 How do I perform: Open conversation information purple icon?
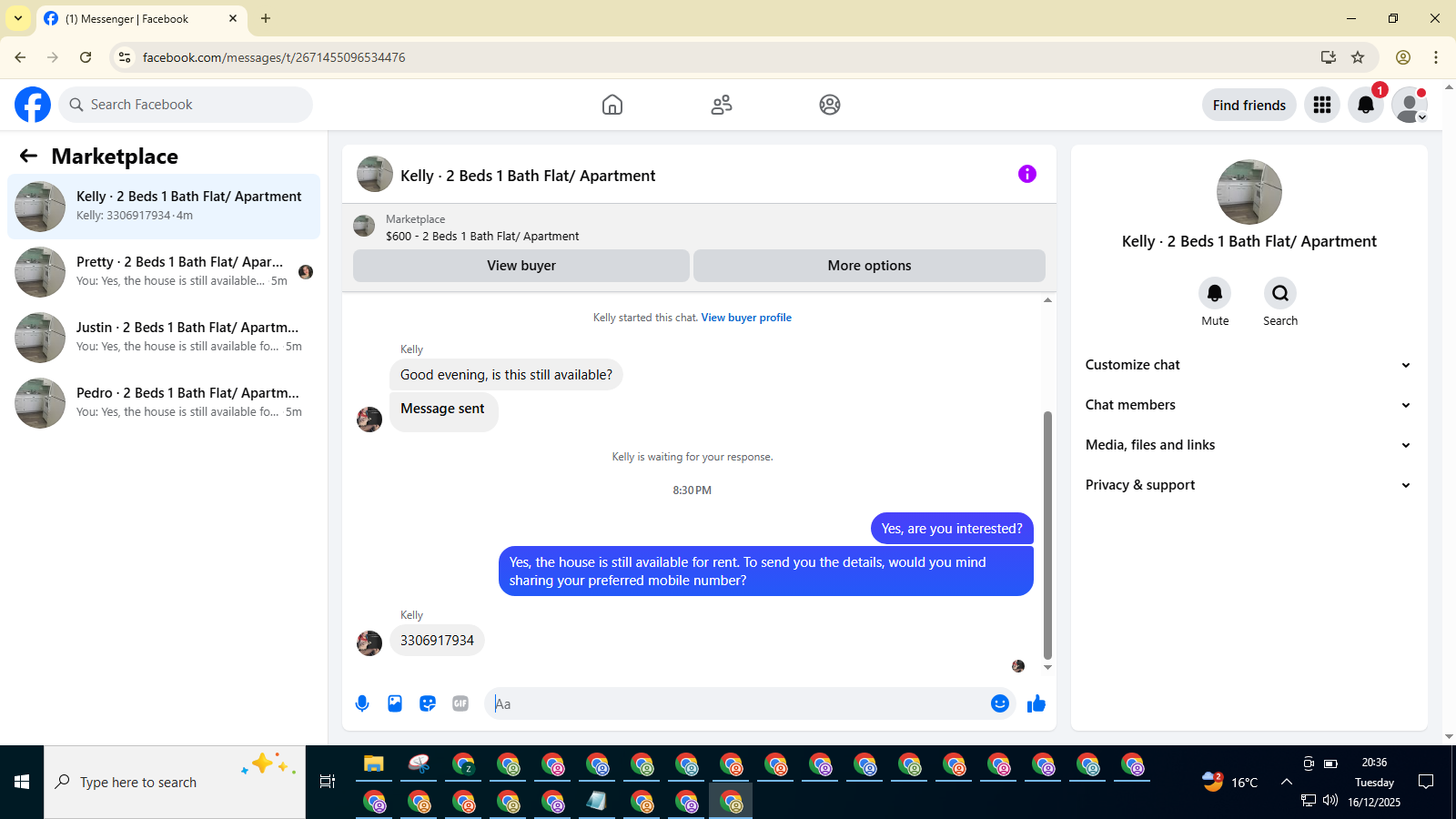click(1027, 174)
